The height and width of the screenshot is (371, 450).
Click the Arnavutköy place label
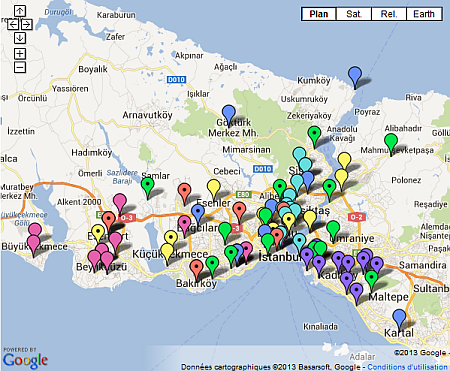147,115
